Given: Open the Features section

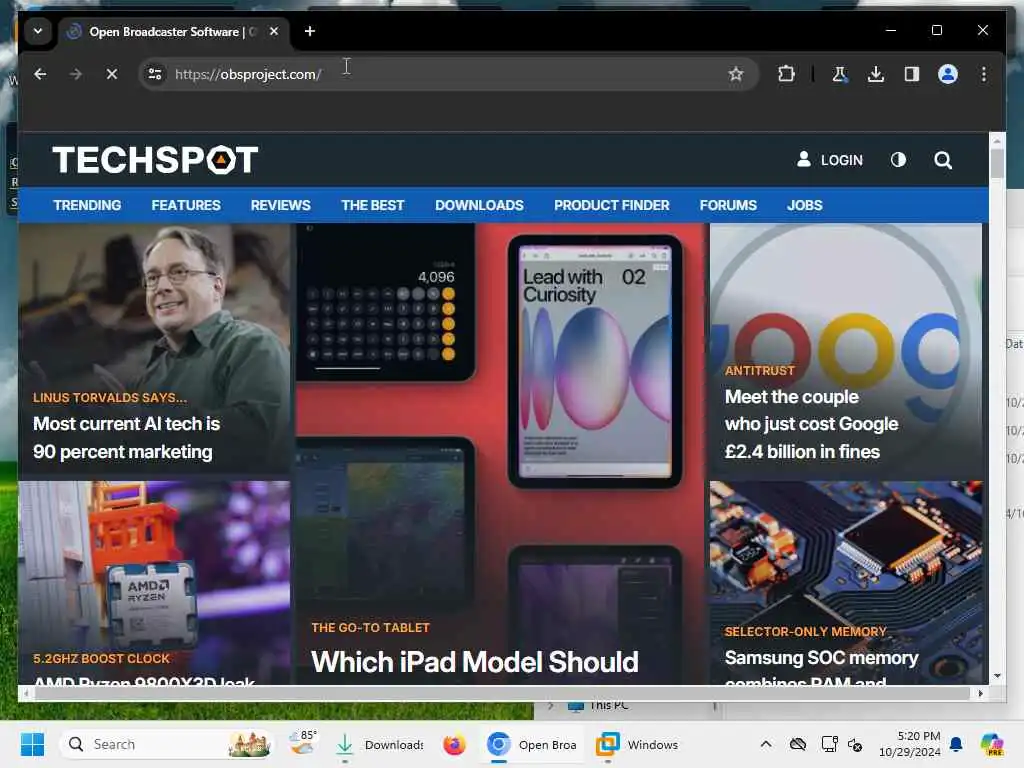Looking at the screenshot, I should point(186,205).
